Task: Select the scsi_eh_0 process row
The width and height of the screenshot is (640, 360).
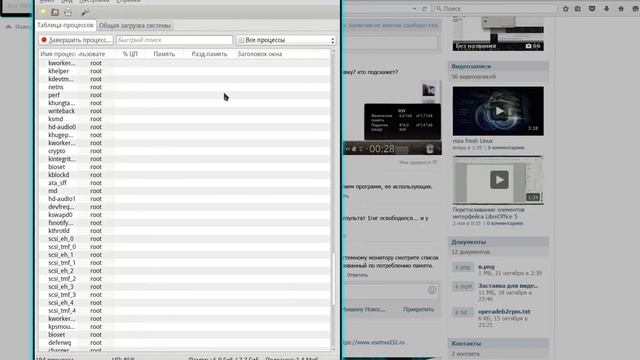Action: point(184,239)
